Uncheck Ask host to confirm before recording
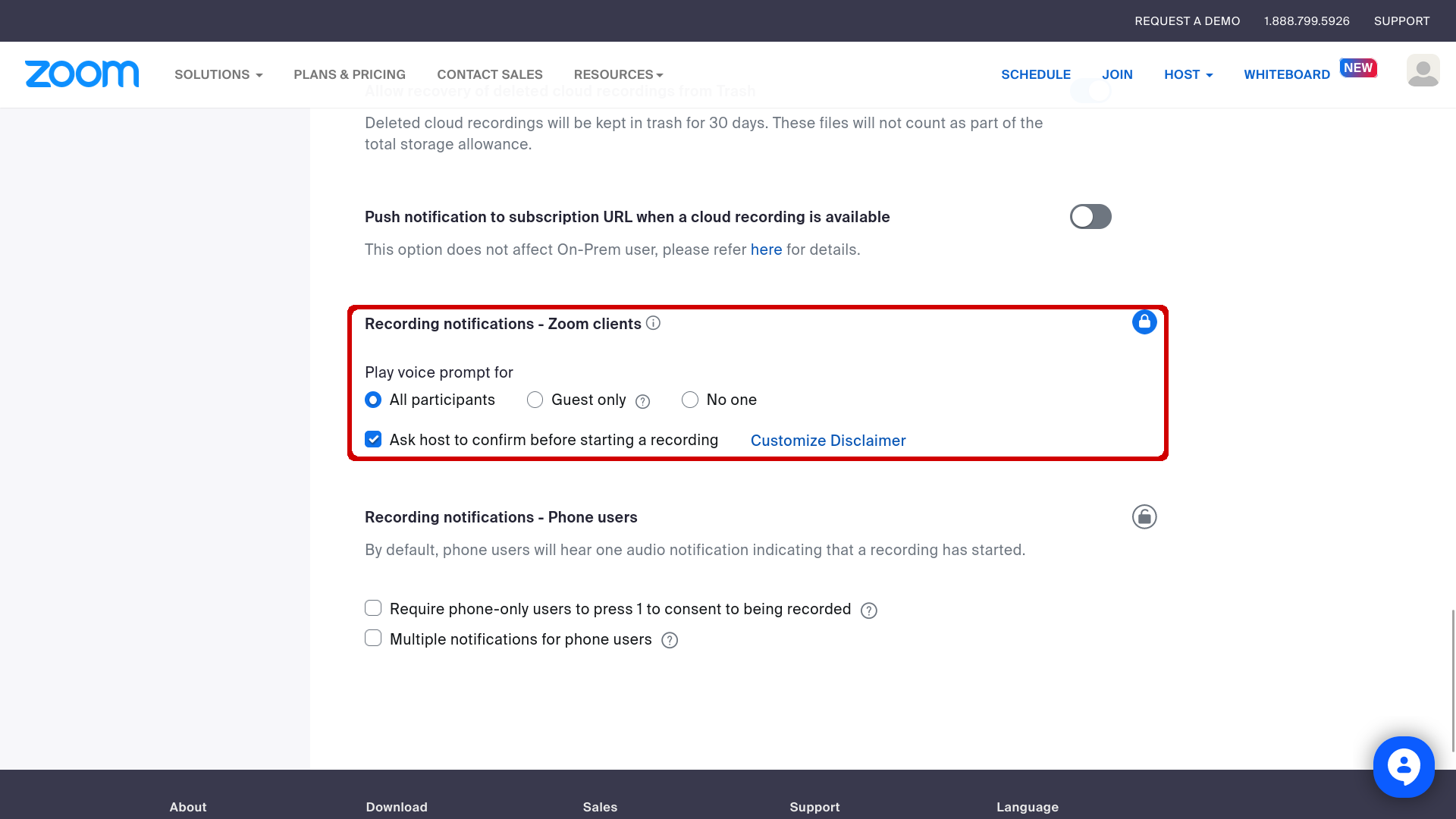The image size is (1456, 819). pyautogui.click(x=373, y=439)
